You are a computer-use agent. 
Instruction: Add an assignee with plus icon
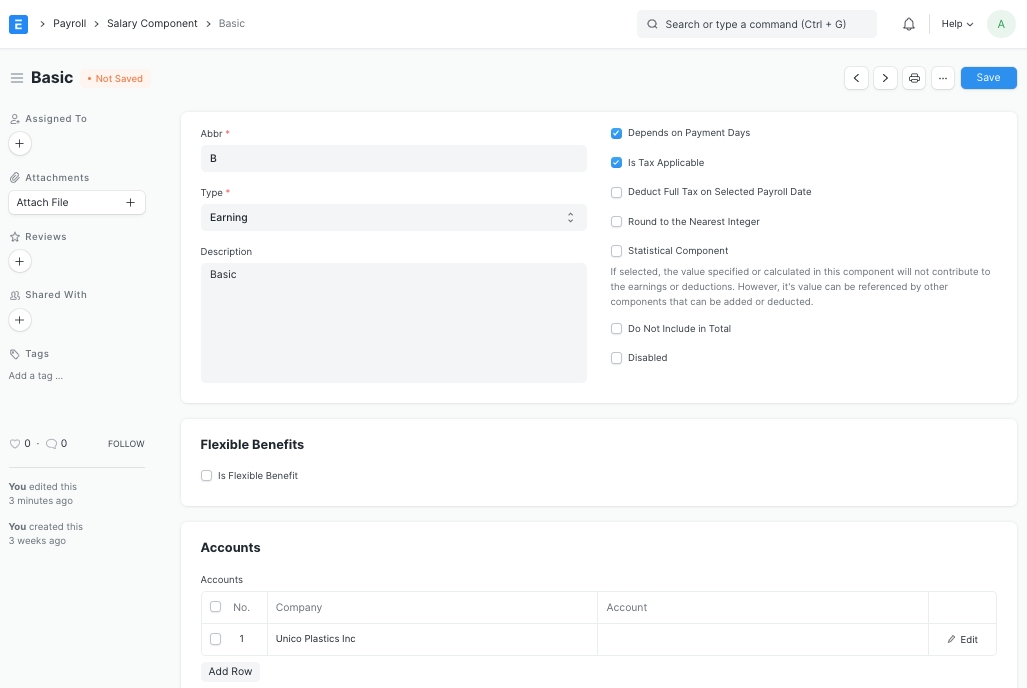click(20, 144)
